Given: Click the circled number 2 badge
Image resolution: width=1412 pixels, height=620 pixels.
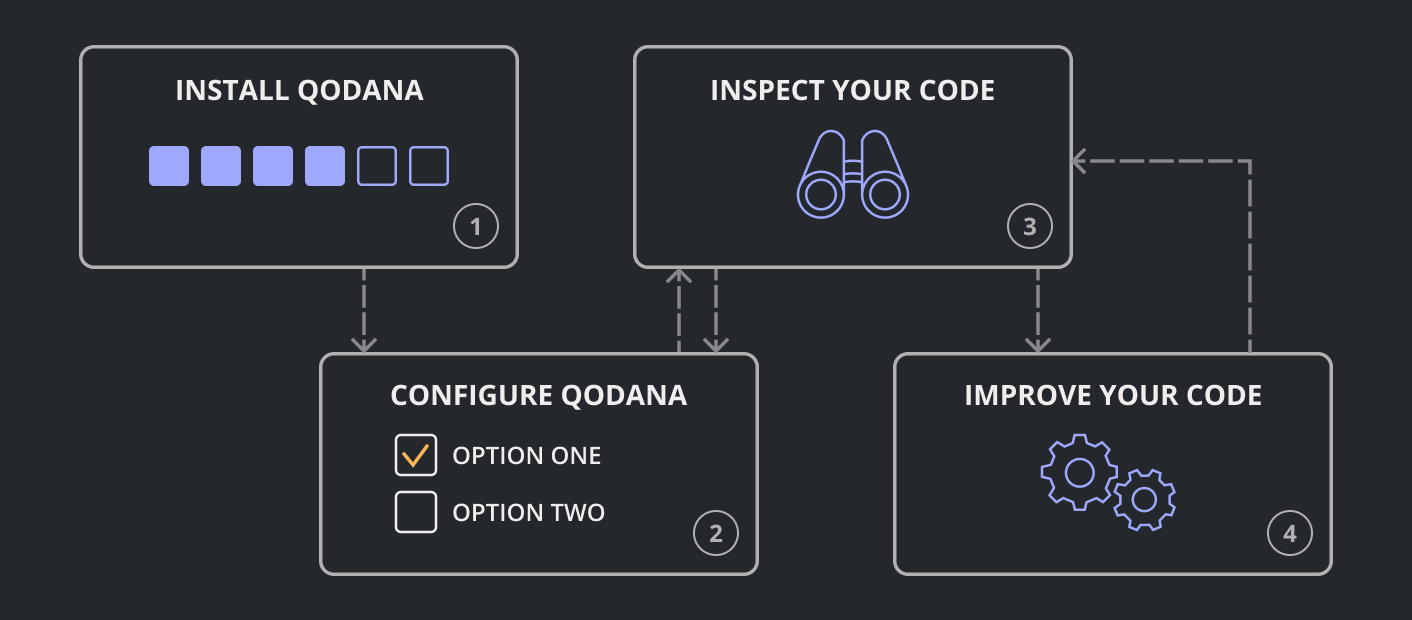Looking at the screenshot, I should click(716, 533).
